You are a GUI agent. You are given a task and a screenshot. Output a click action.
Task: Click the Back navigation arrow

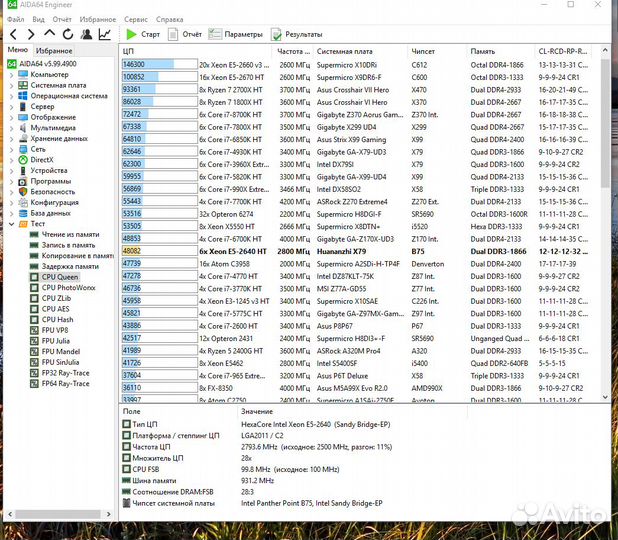(13, 34)
